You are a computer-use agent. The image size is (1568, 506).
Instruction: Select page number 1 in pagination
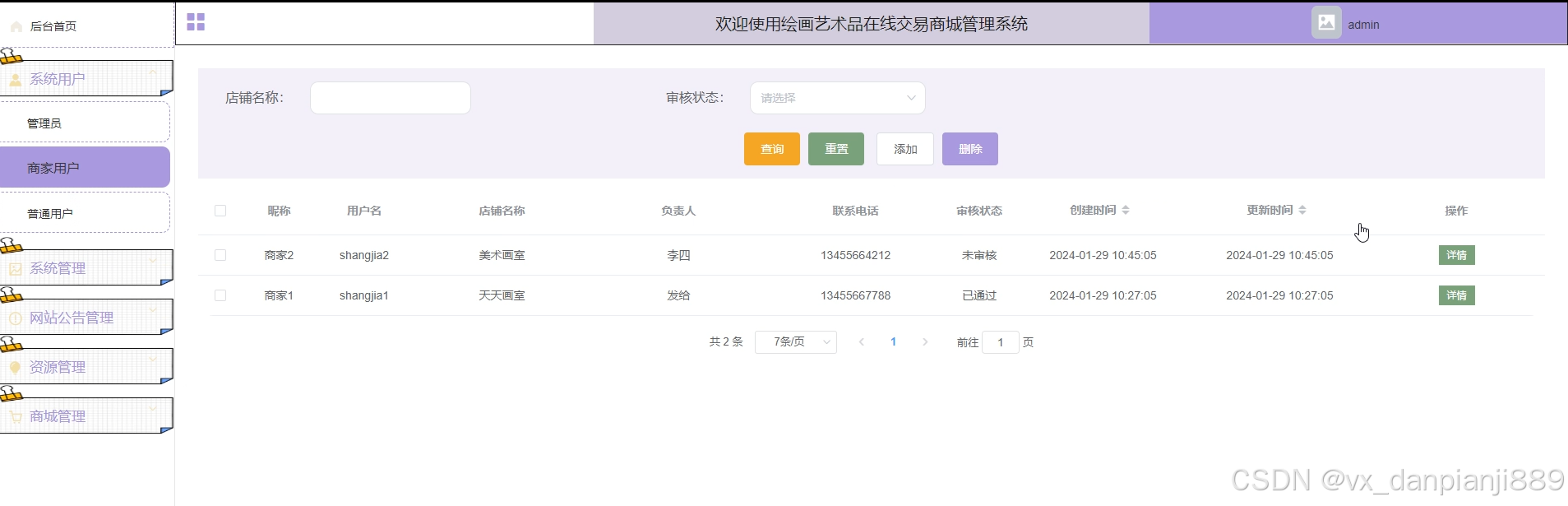pyautogui.click(x=893, y=342)
